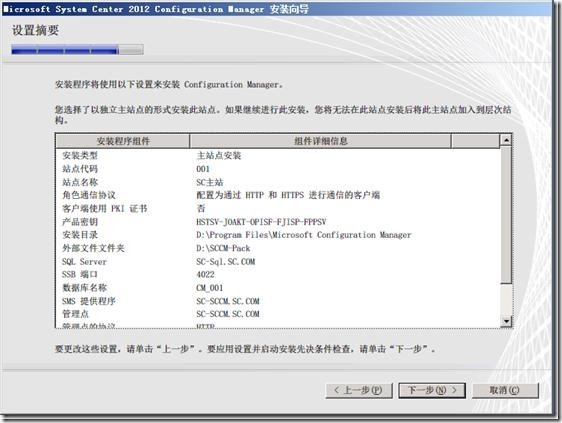Viewport: 562px width, 423px height.
Task: Select the 外部文件文件夹 row label
Action: (x=93, y=248)
